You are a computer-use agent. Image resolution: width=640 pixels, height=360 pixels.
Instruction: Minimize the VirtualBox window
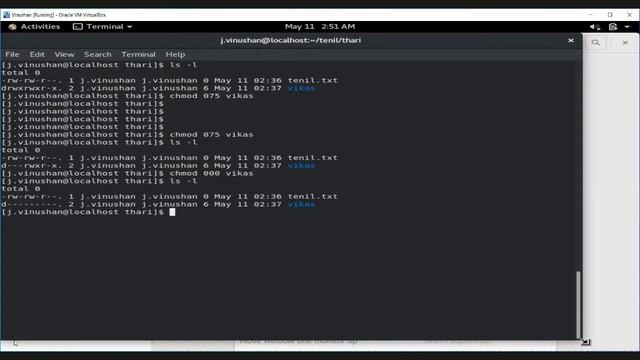tap(590, 15)
